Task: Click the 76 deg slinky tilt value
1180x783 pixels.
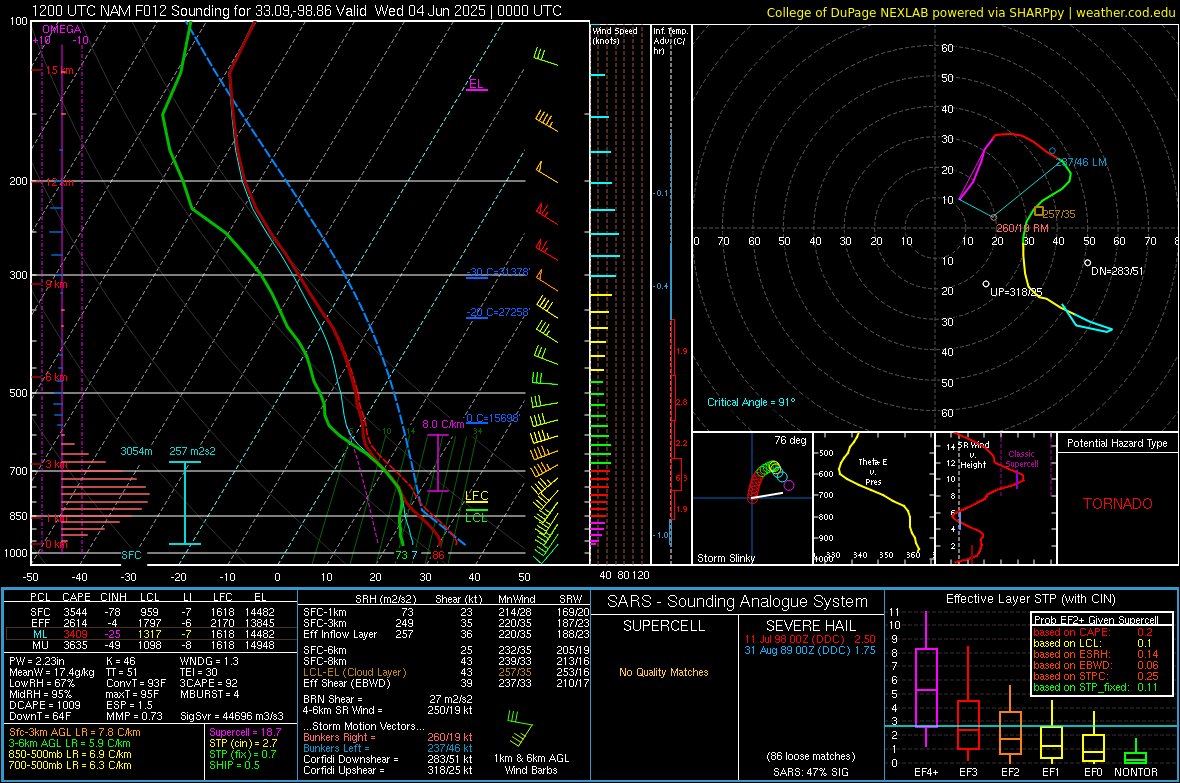Action: tap(790, 440)
